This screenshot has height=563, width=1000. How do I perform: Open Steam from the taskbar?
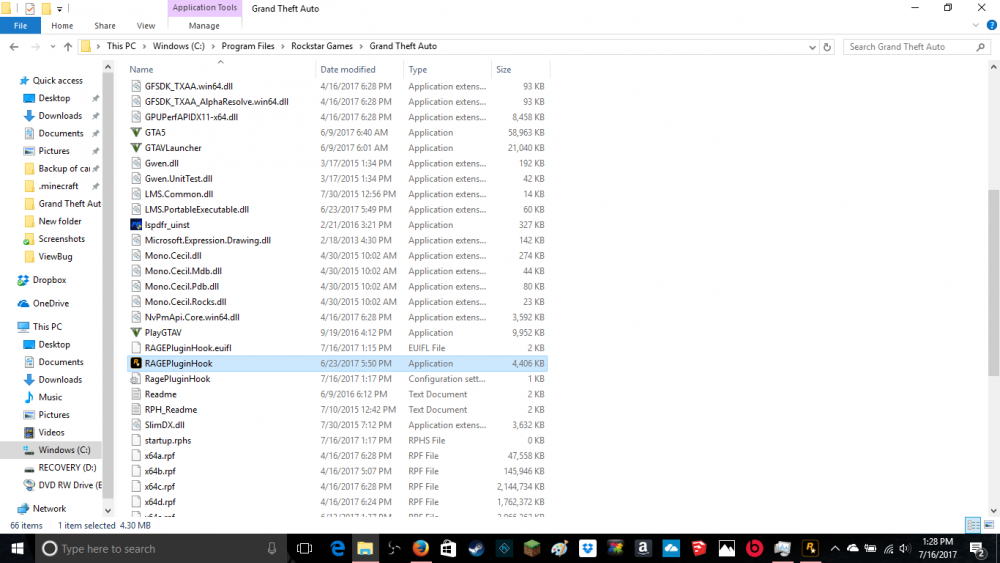pos(476,548)
